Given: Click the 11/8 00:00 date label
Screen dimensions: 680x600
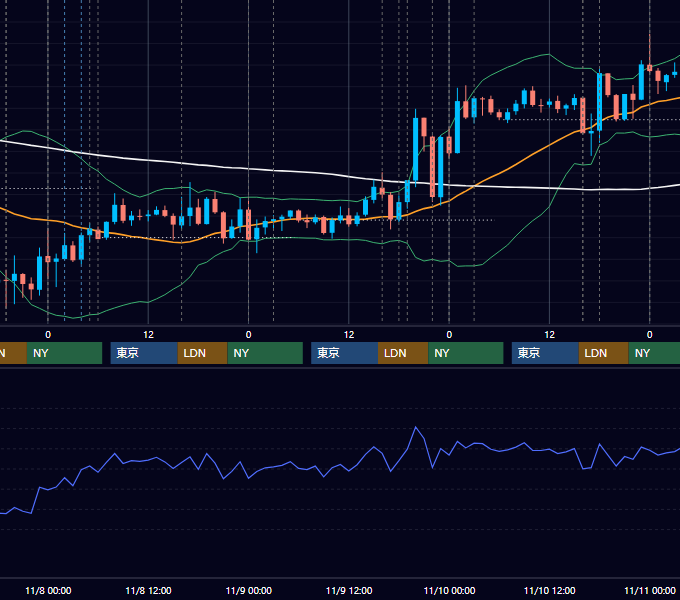Looking at the screenshot, I should coord(48,590).
